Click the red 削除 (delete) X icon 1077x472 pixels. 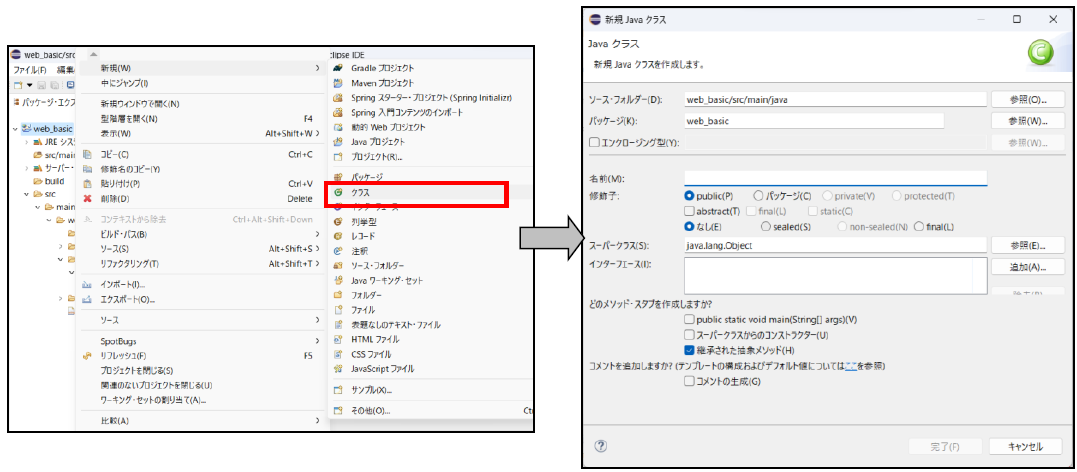(88, 198)
